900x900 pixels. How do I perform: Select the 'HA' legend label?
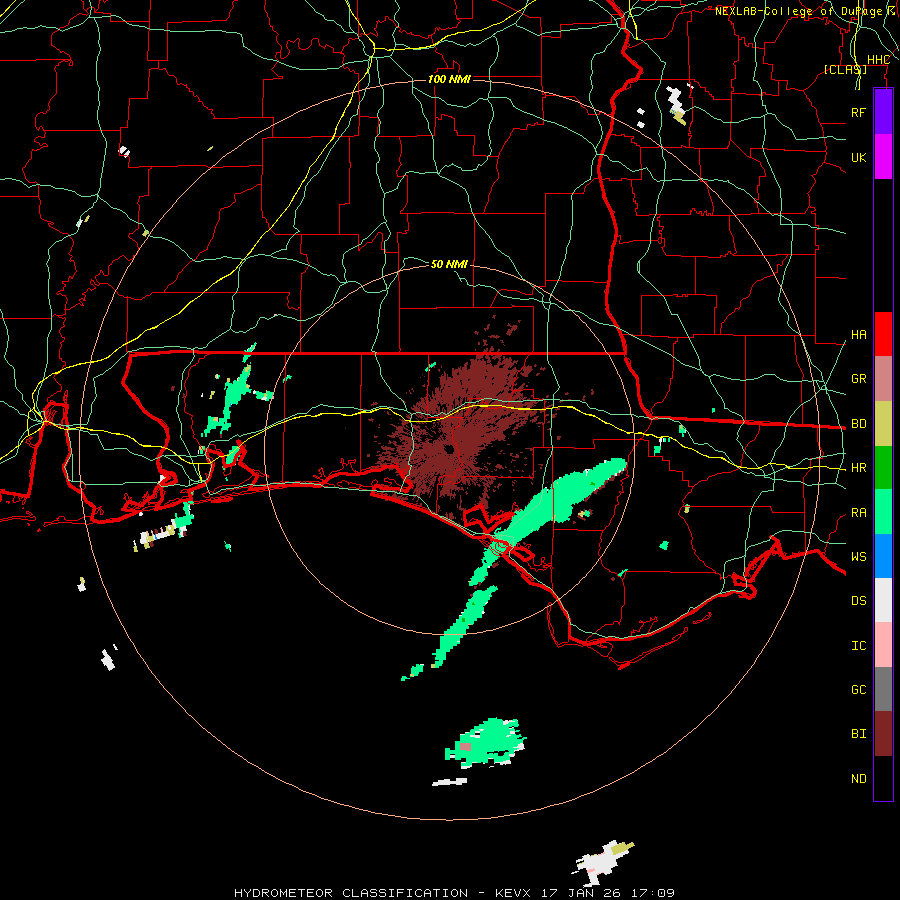point(858,335)
